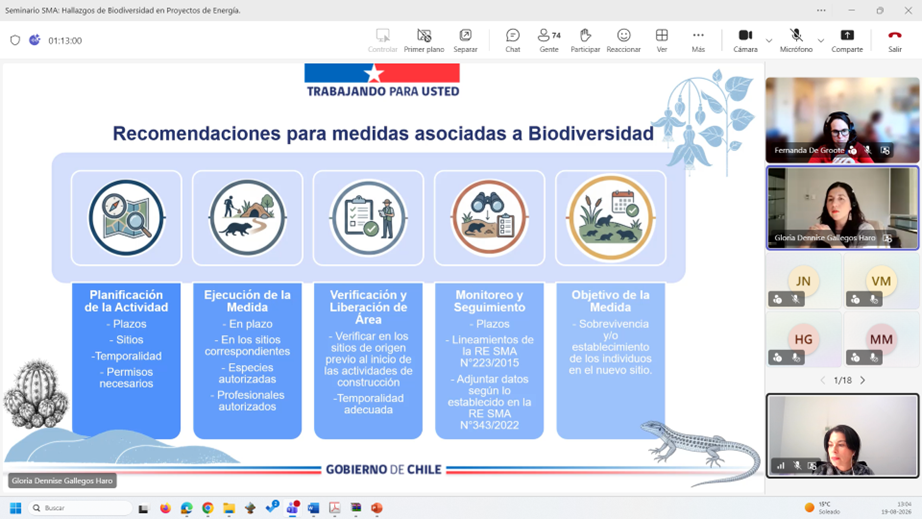Open To Do checkmark app on taskbar
The height and width of the screenshot is (519, 922).
tap(272, 507)
